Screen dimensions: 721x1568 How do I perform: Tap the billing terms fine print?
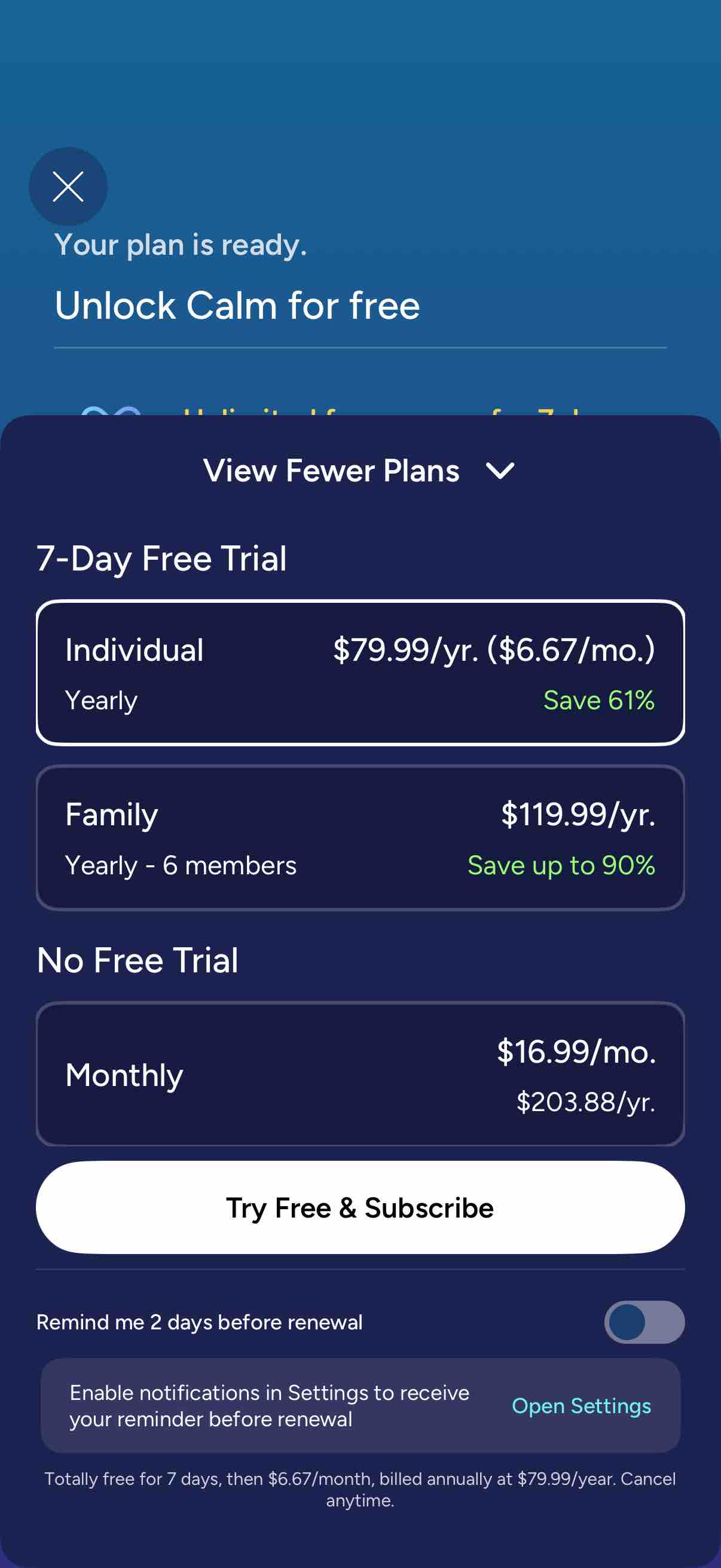(x=360, y=1490)
